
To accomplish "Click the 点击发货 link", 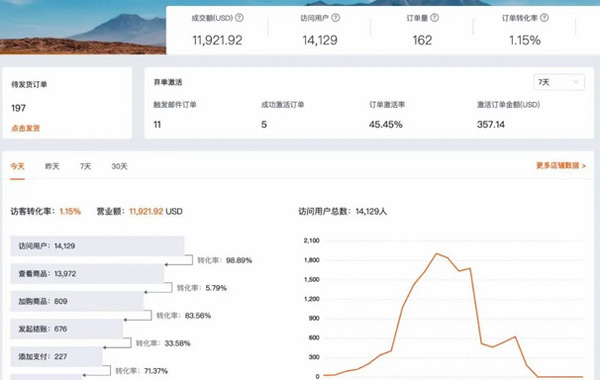I will 26,128.
